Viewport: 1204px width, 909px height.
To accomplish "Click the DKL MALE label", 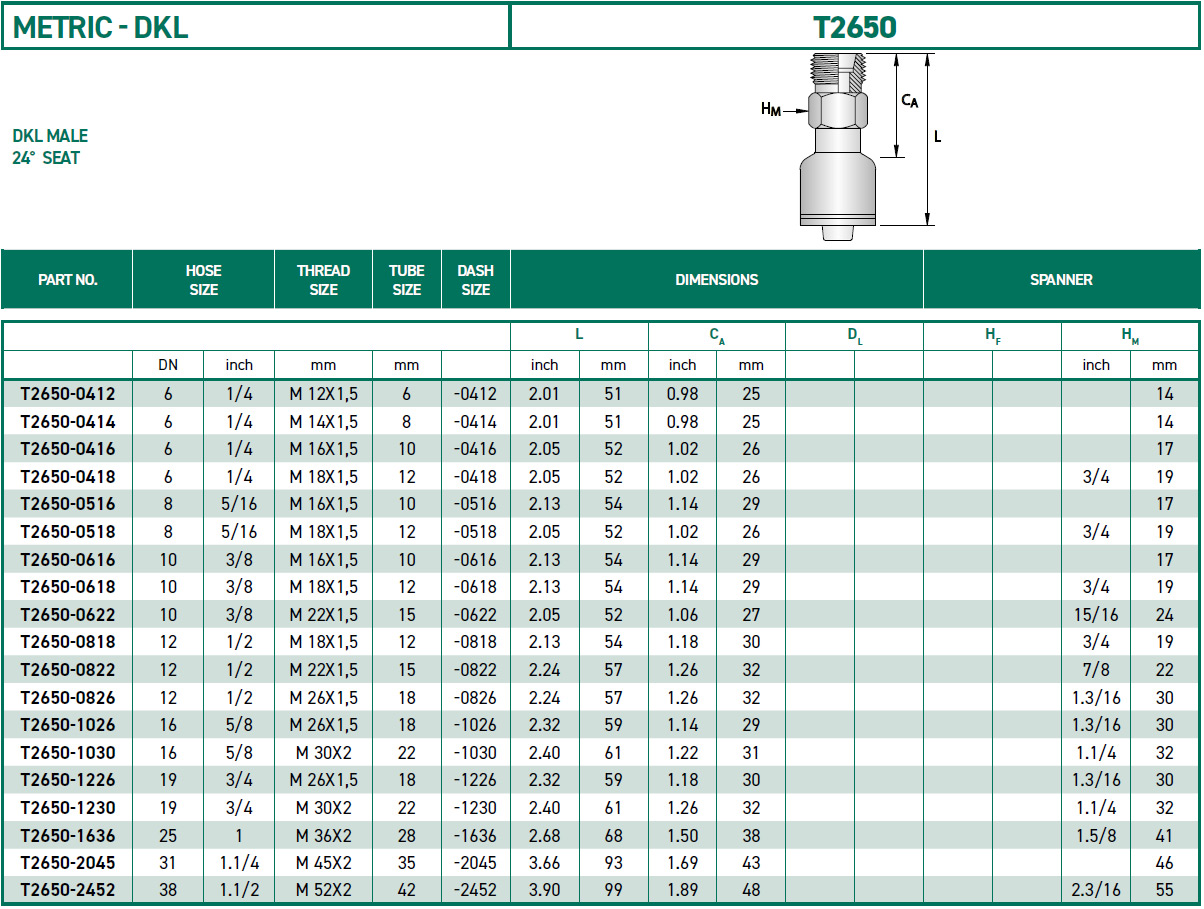I will click(x=50, y=136).
